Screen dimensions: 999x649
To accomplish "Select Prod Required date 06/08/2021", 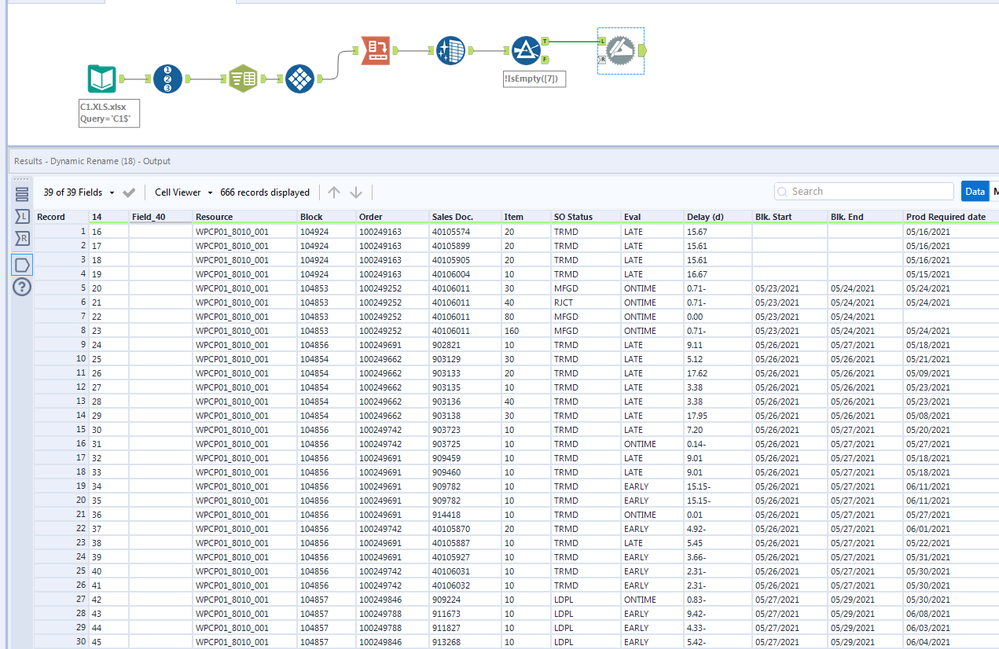I will [951, 613].
